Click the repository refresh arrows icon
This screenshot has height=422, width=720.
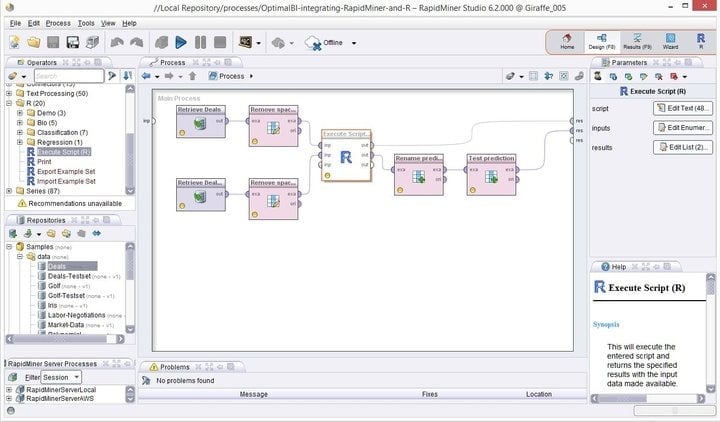(x=96, y=234)
